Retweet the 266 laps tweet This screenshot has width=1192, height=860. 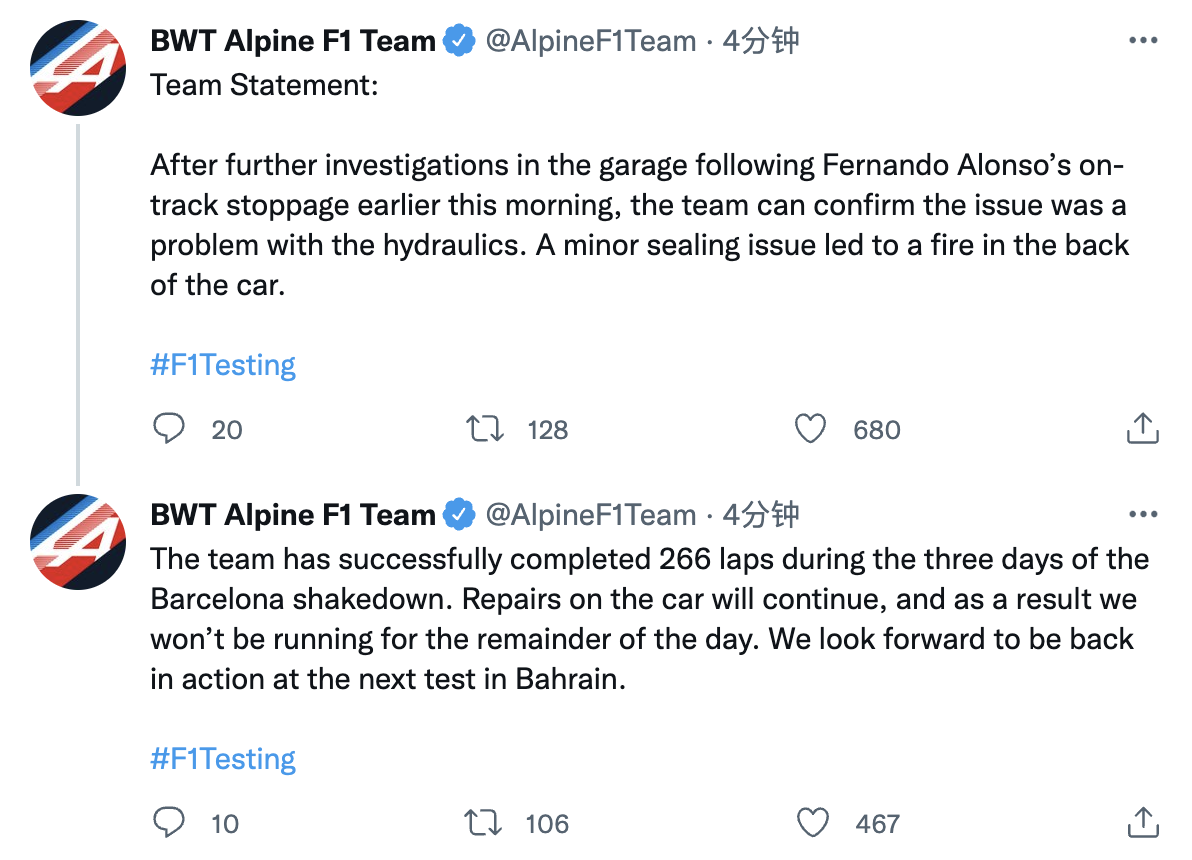pyautogui.click(x=486, y=823)
